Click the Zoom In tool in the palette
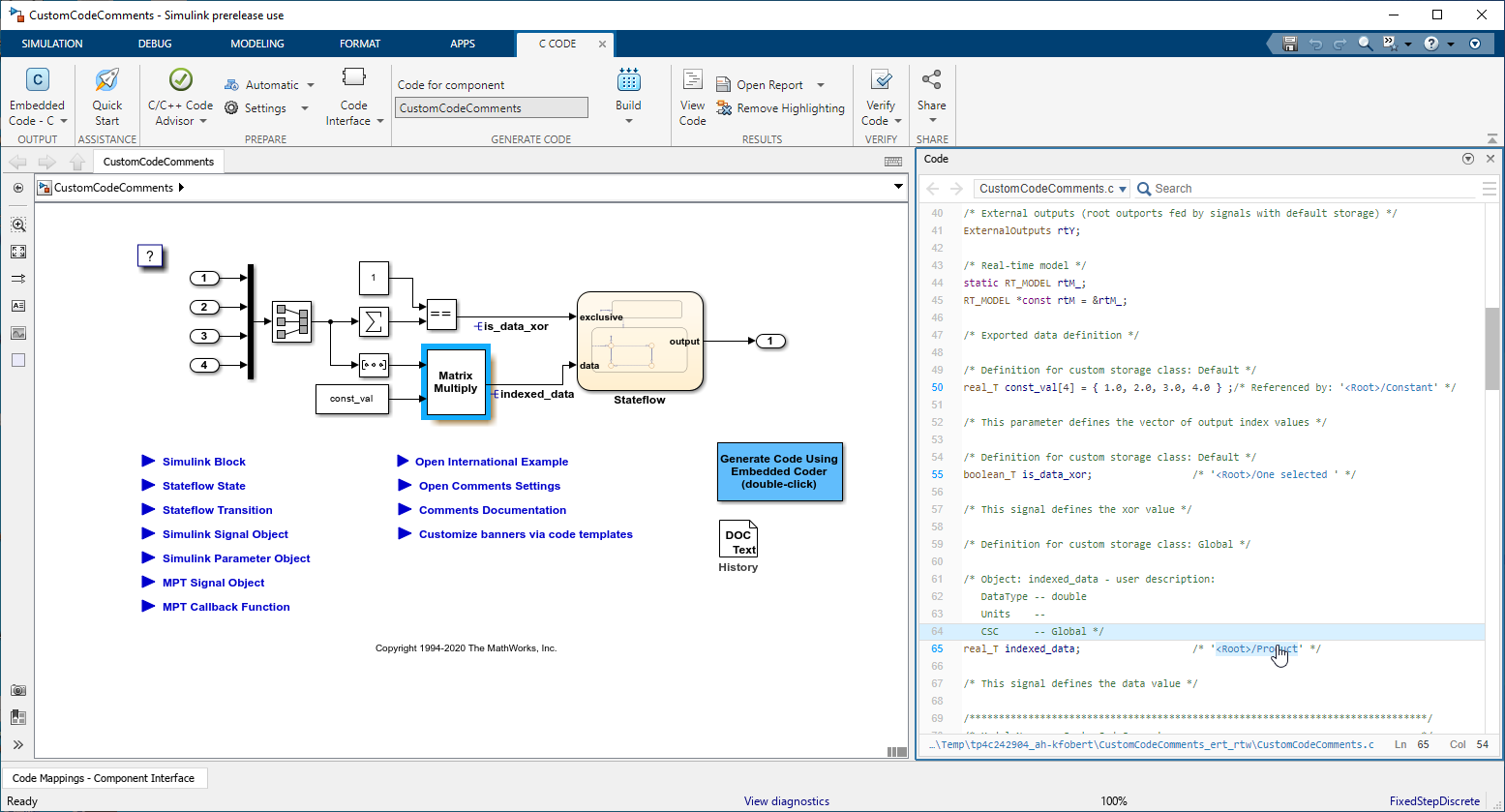 (18, 225)
